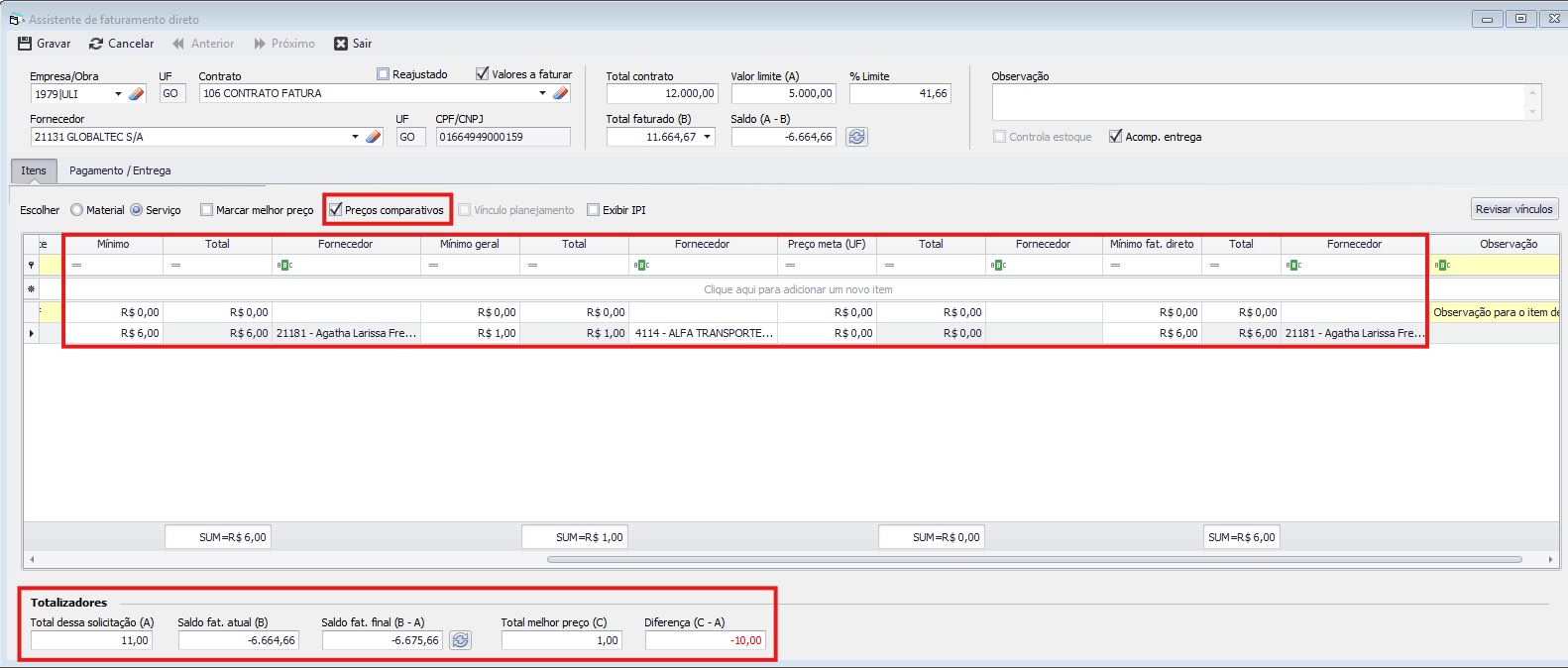Viewport: 1568px width, 670px height.
Task: Uncheck Preços comparativos checkbox
Action: click(336, 210)
